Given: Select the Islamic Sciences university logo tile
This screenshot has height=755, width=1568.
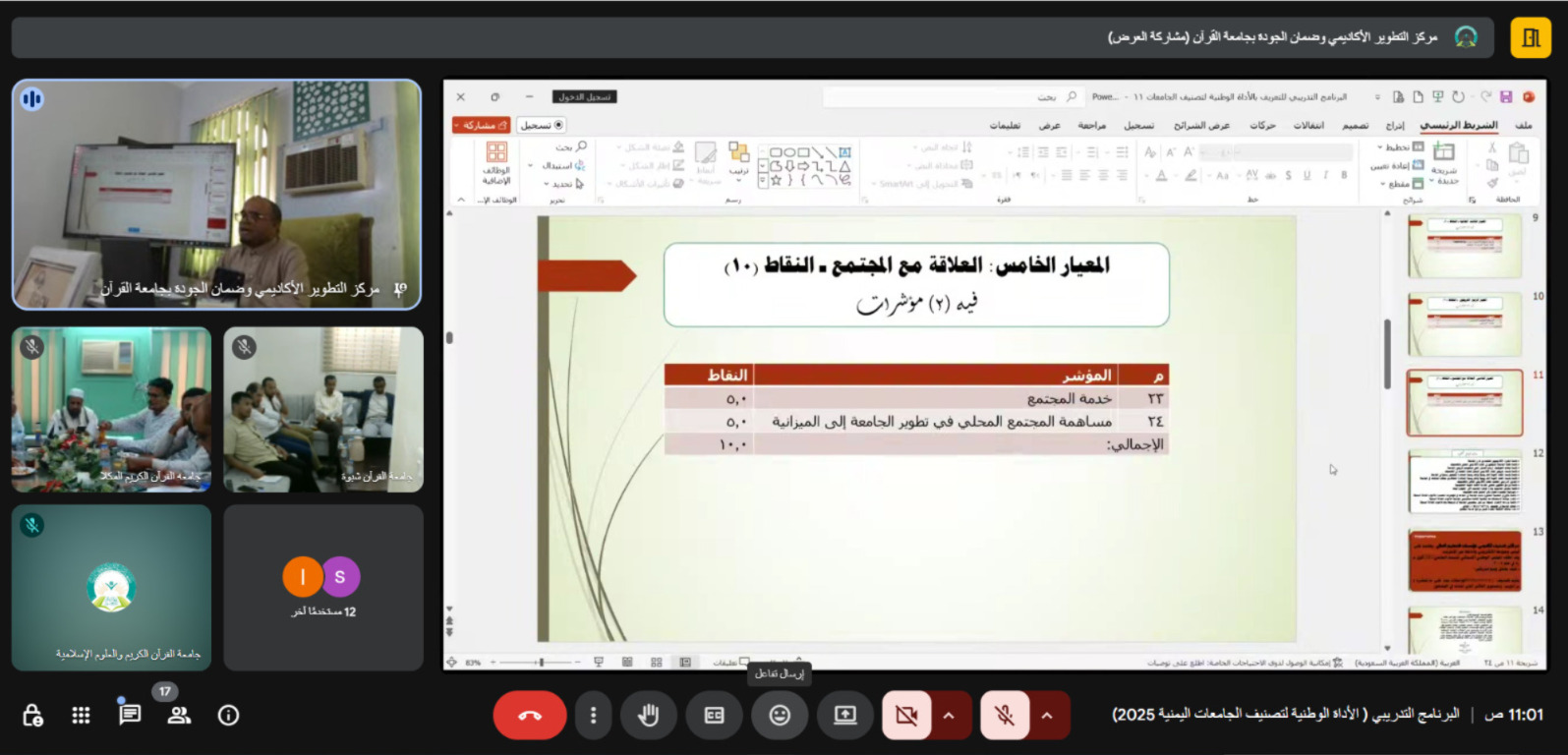Looking at the screenshot, I should [111, 588].
